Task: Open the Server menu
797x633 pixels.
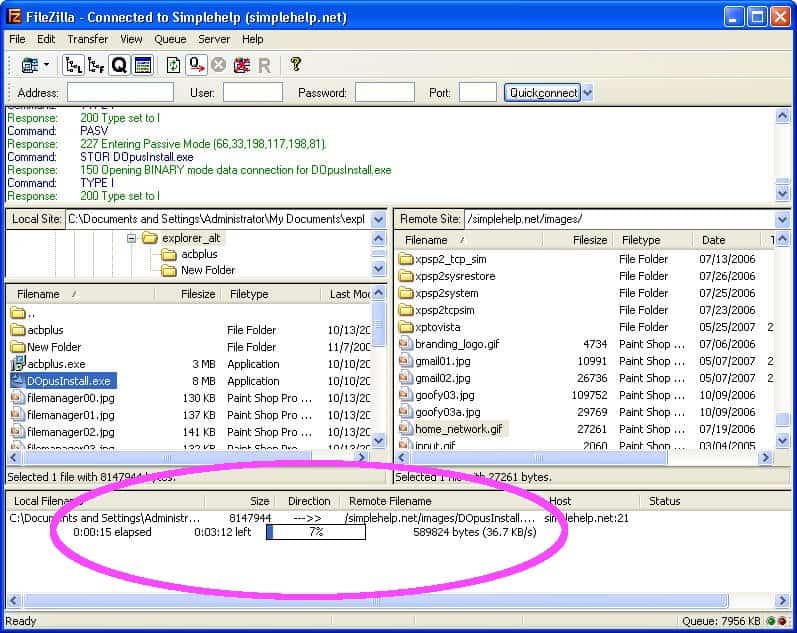Action: 213,39
